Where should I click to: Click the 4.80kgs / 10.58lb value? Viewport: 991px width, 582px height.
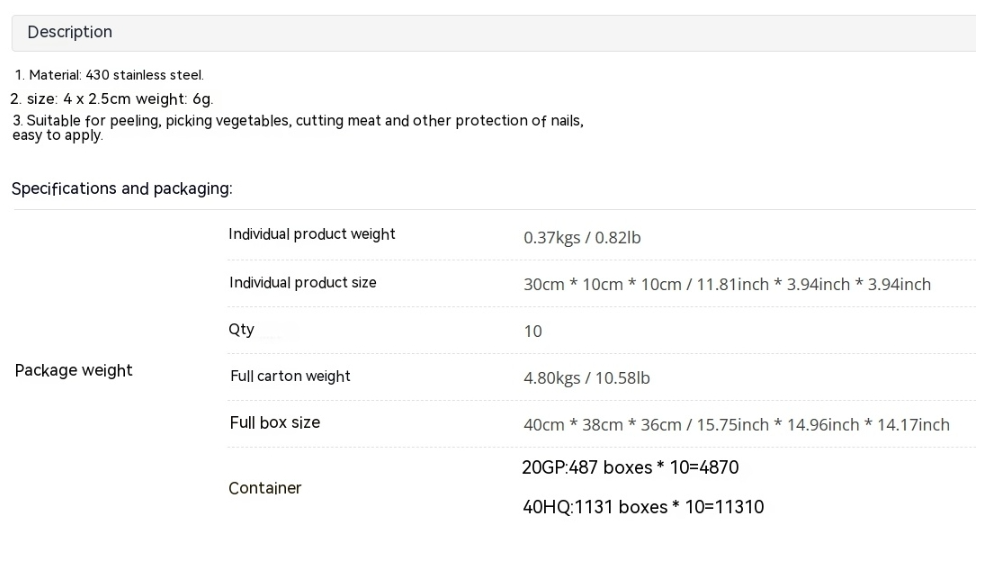coord(587,378)
